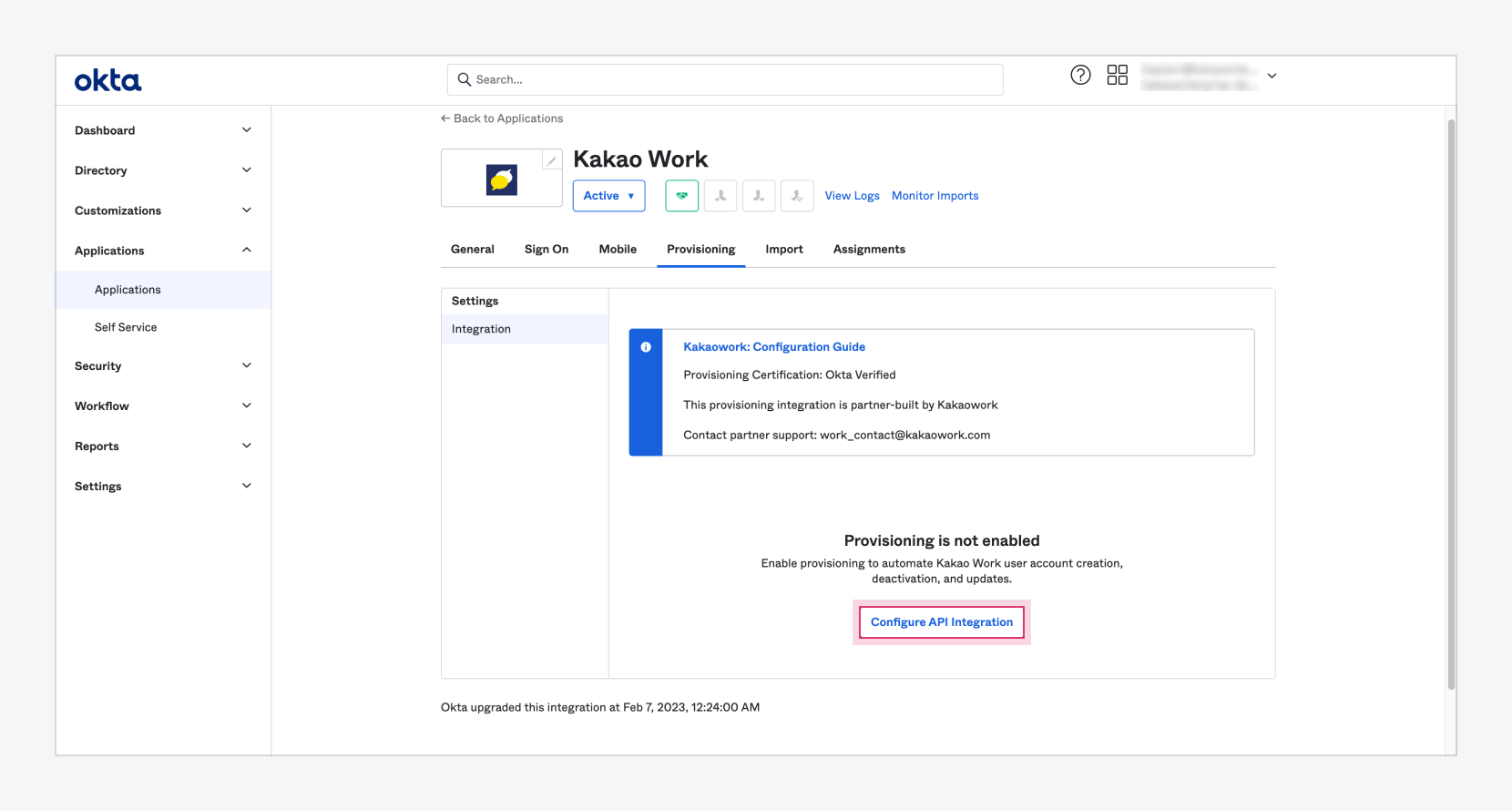The image size is (1512, 811).
Task: Click the green handshake status icon
Action: point(681,196)
